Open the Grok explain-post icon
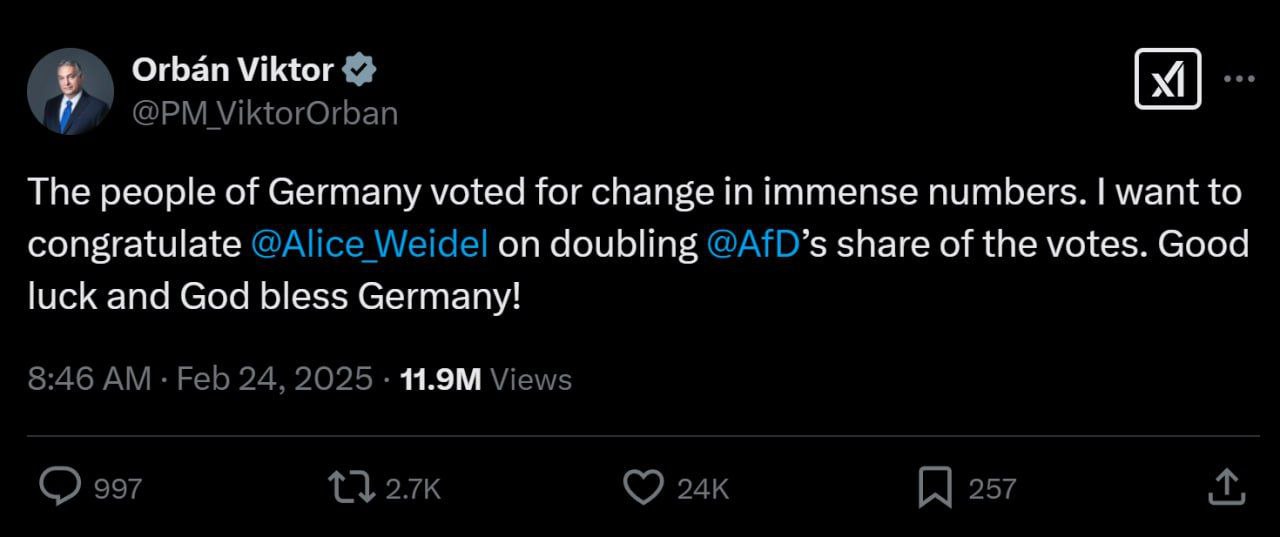The height and width of the screenshot is (537, 1280). coord(1167,78)
